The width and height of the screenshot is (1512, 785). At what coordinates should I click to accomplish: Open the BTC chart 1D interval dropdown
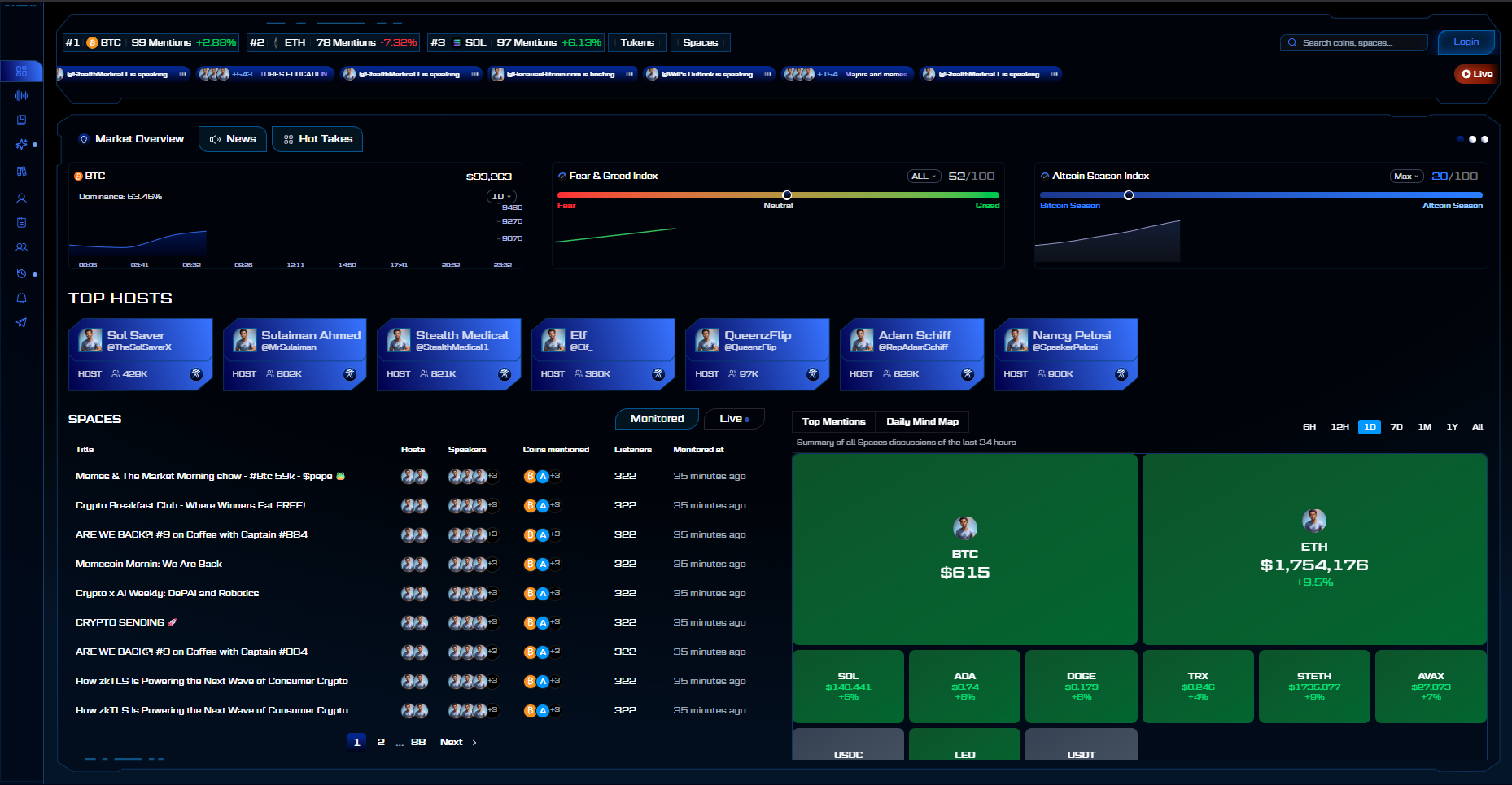[501, 197]
